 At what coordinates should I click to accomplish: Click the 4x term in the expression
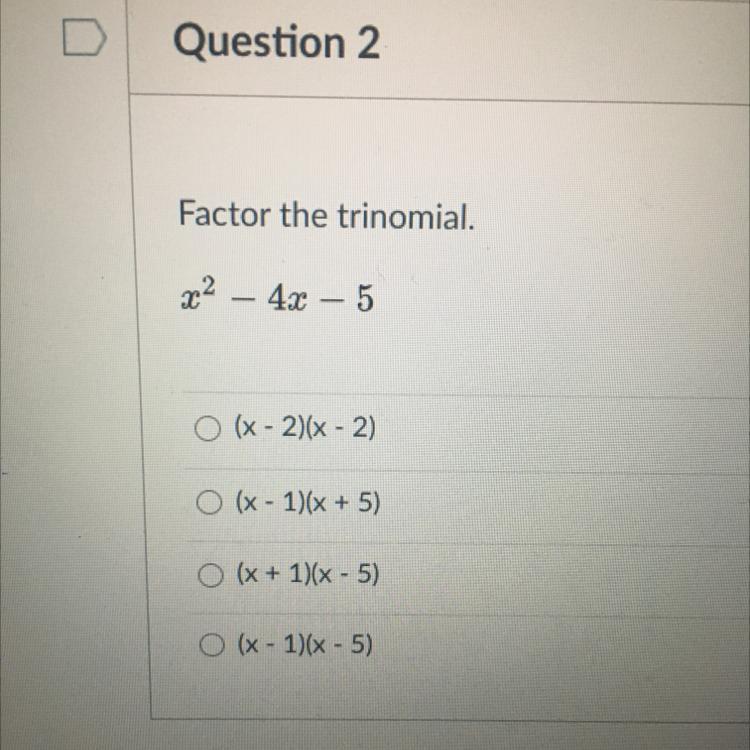tap(287, 300)
